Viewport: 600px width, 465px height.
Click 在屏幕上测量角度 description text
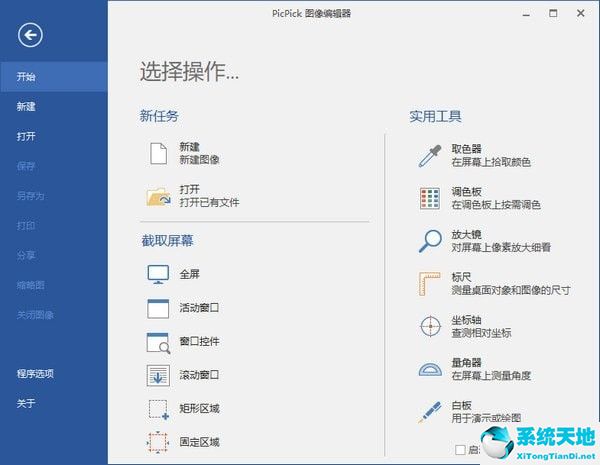click(x=491, y=376)
